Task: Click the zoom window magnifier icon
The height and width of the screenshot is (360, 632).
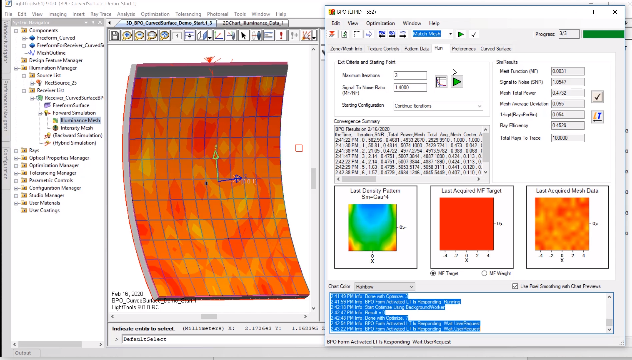Action: pyautogui.click(x=152, y=35)
